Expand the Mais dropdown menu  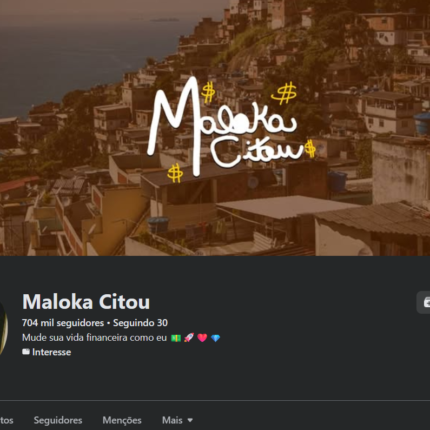[177, 420]
